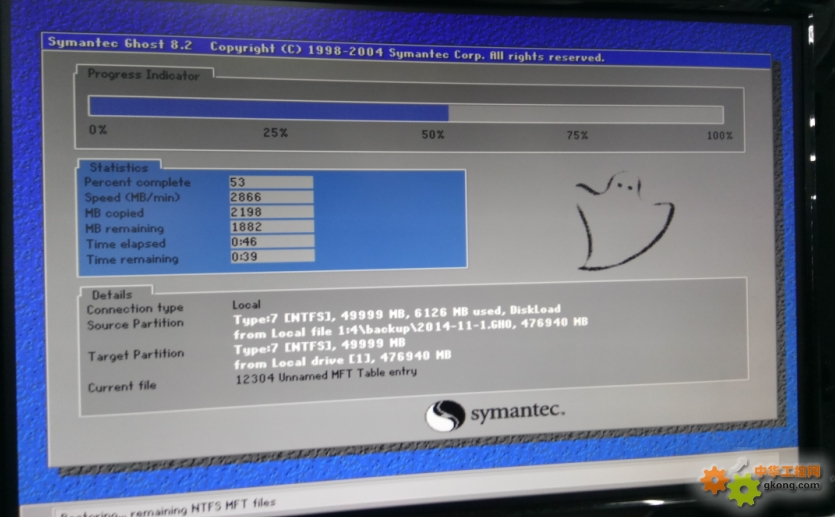Viewport: 835px width, 517px height.
Task: Click the 'Target Partition' label
Action: 136,355
